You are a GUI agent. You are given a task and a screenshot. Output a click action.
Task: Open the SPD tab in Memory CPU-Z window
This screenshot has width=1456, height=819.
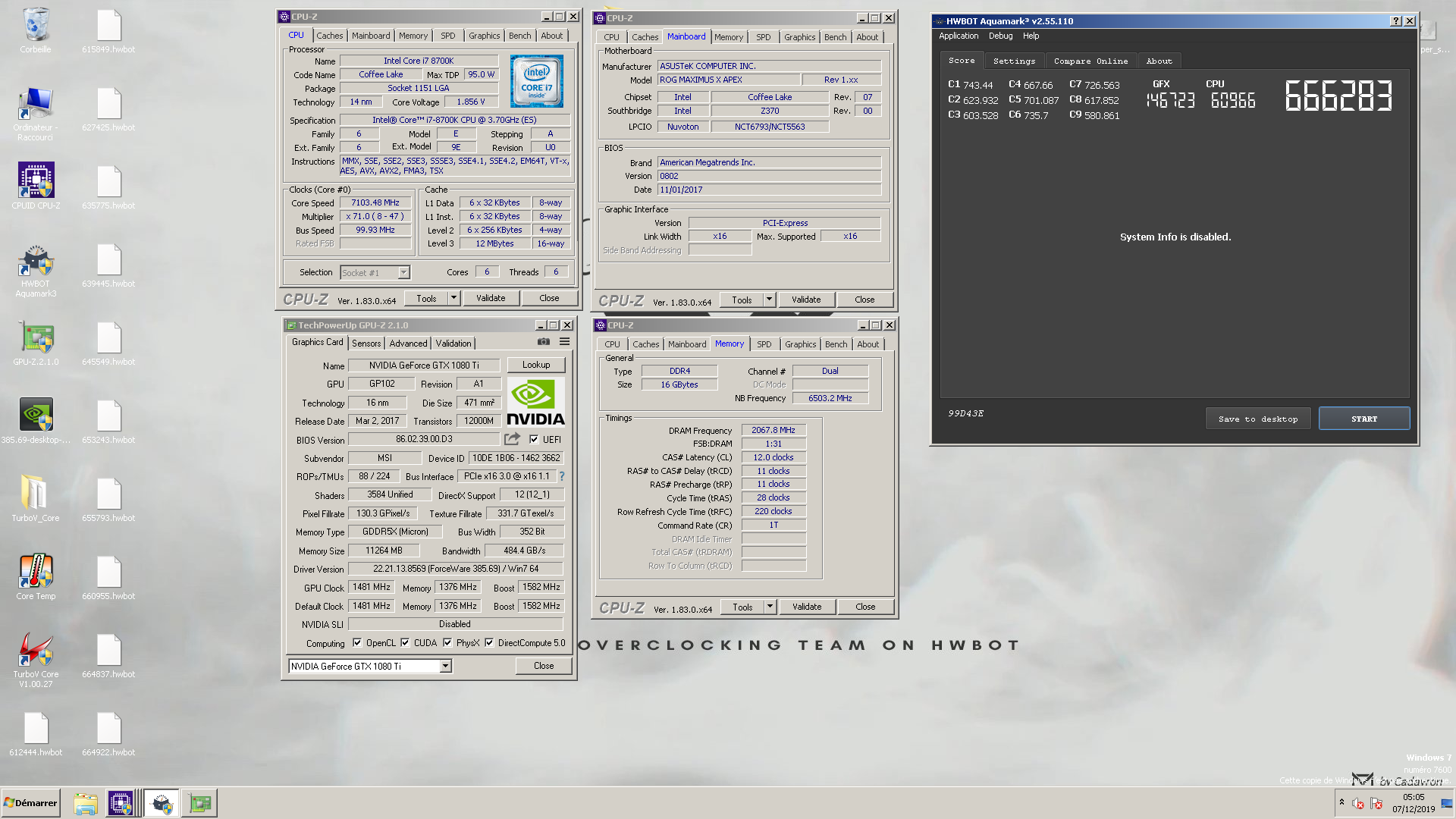pyautogui.click(x=764, y=344)
